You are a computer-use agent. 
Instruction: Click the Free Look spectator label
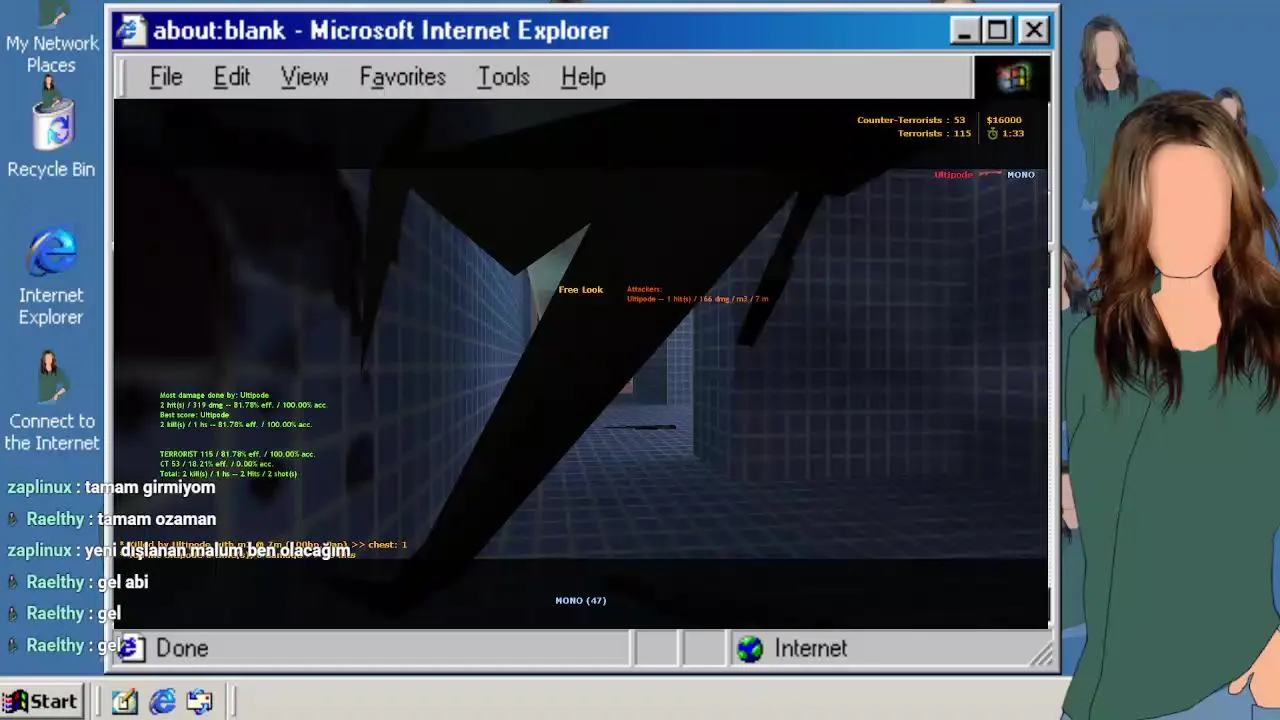[581, 290]
